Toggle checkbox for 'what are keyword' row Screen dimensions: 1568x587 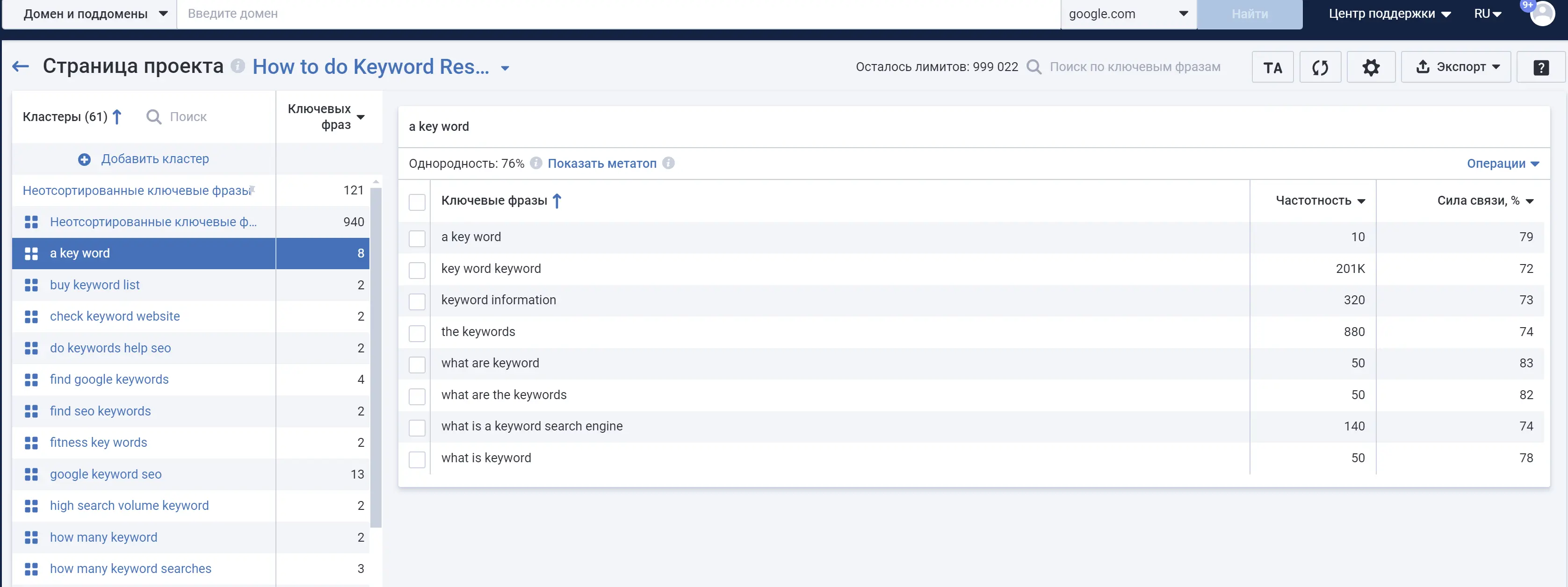click(418, 363)
